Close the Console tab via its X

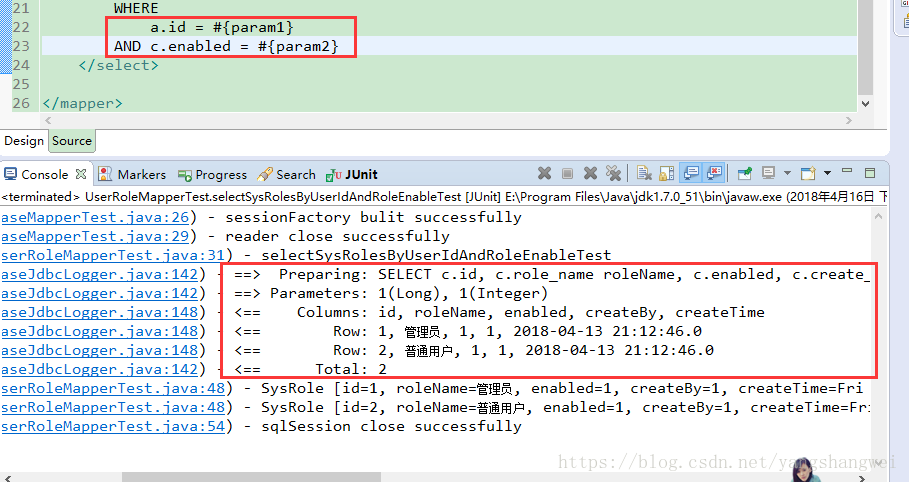pos(81,174)
